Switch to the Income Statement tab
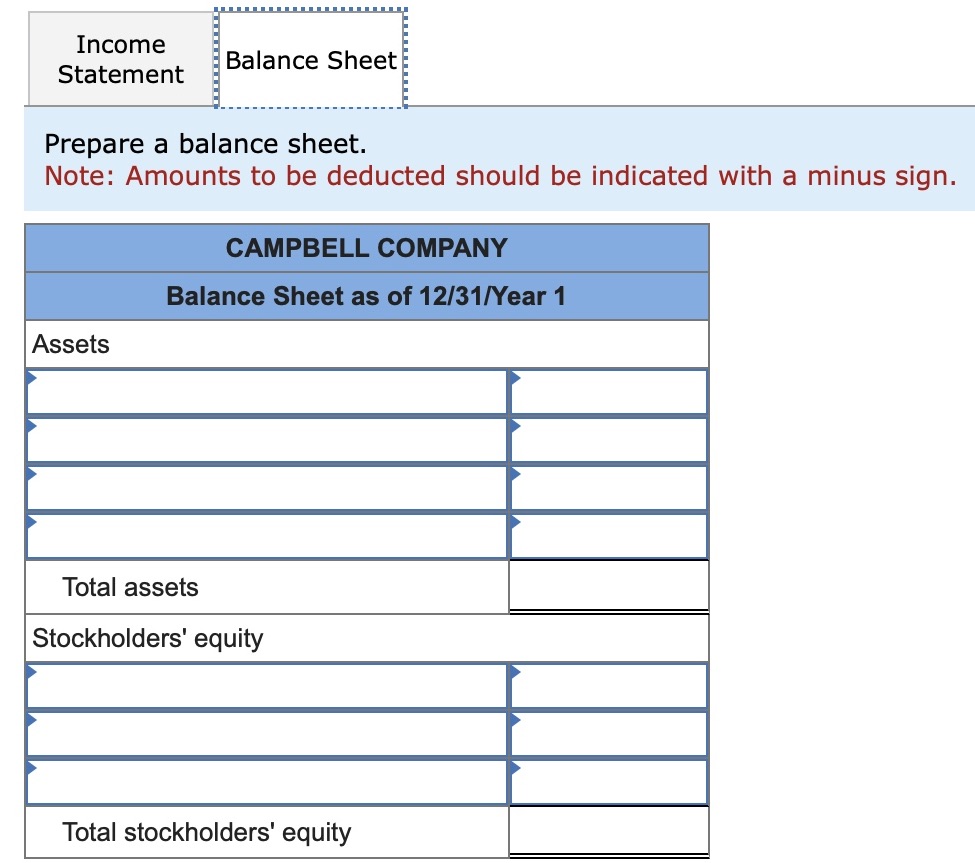The height and width of the screenshot is (863, 975). [119, 60]
